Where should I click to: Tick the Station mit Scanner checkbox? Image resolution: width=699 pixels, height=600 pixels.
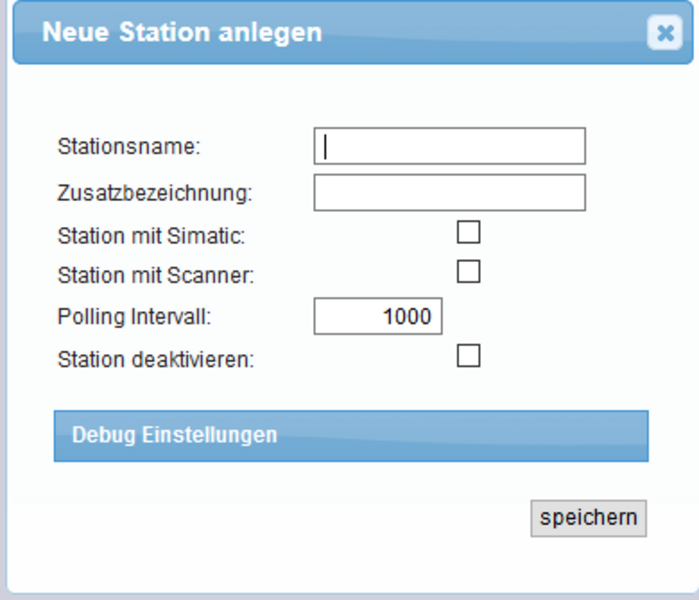468,271
